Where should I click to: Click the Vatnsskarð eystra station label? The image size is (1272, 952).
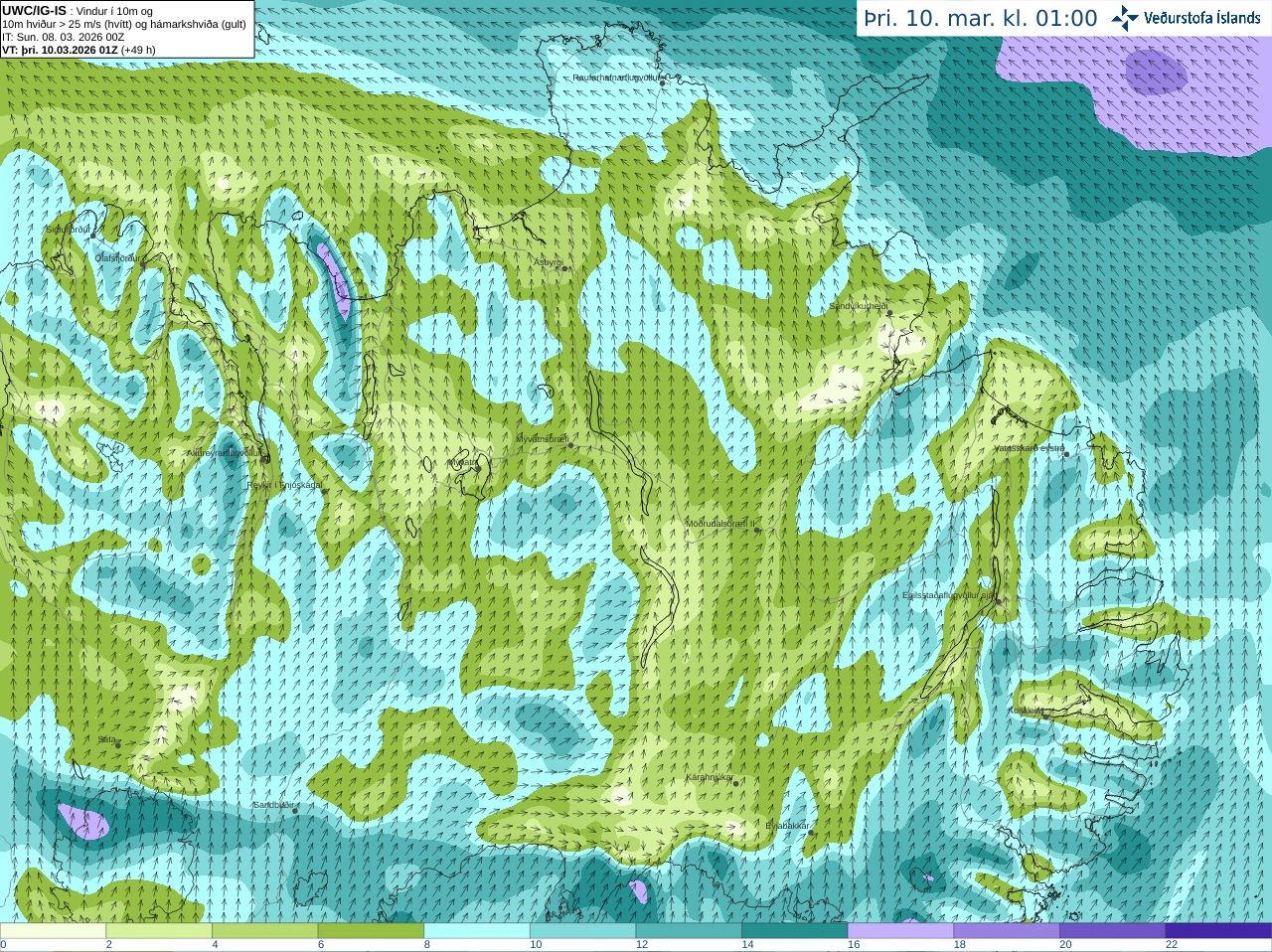tap(1030, 449)
